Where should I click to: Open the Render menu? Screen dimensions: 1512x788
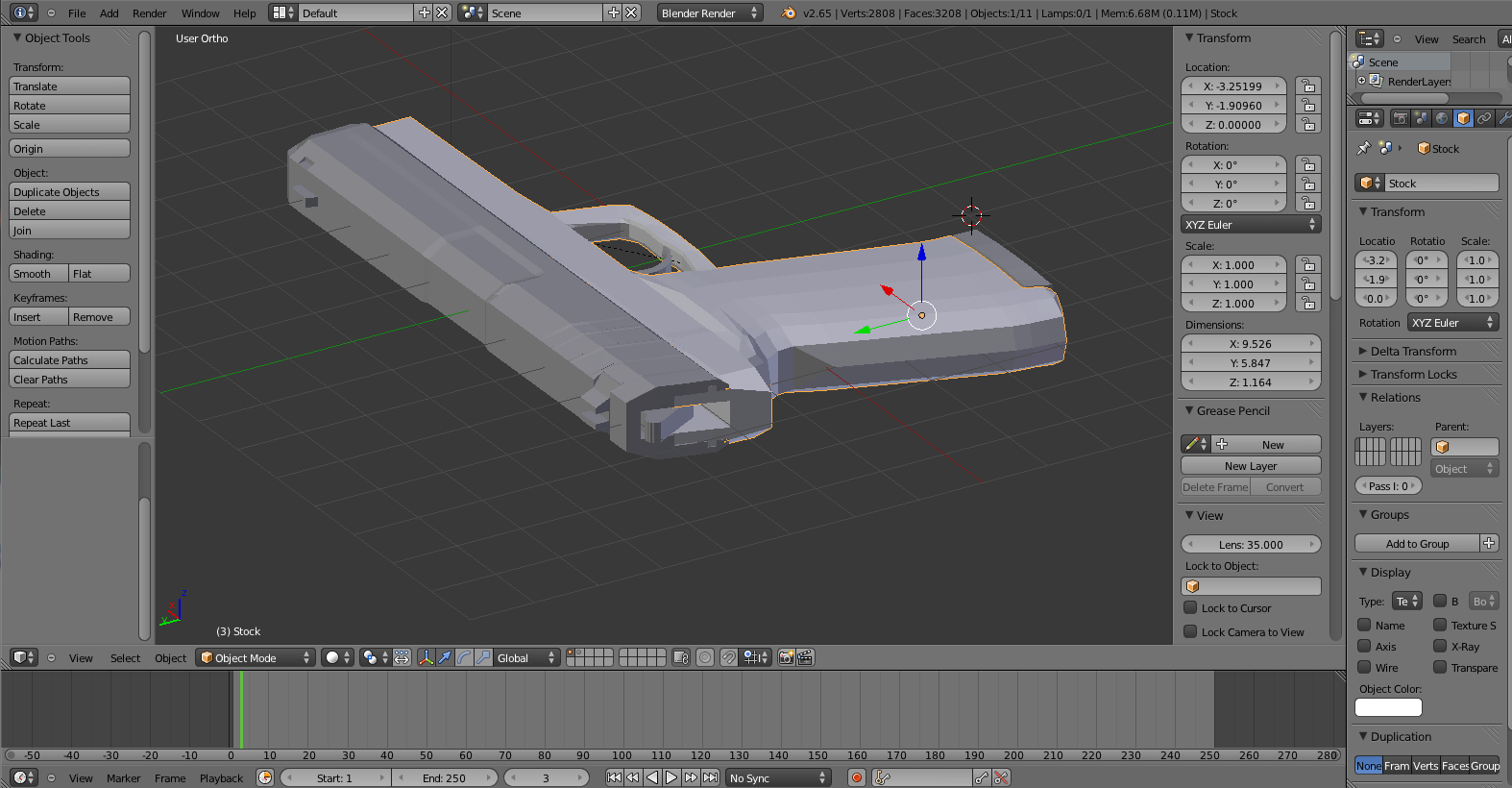coord(149,13)
